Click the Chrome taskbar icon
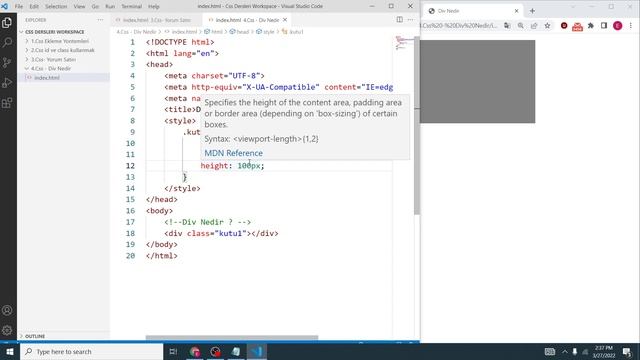 click(x=195, y=351)
